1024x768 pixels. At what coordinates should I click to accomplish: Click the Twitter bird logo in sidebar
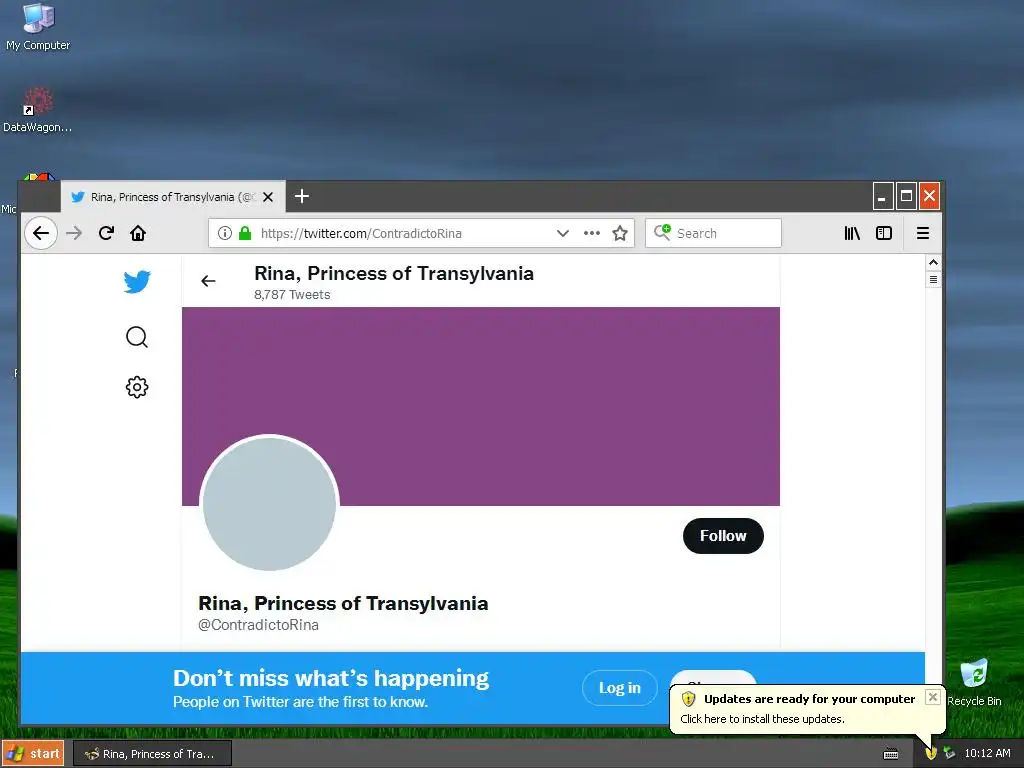(x=137, y=281)
